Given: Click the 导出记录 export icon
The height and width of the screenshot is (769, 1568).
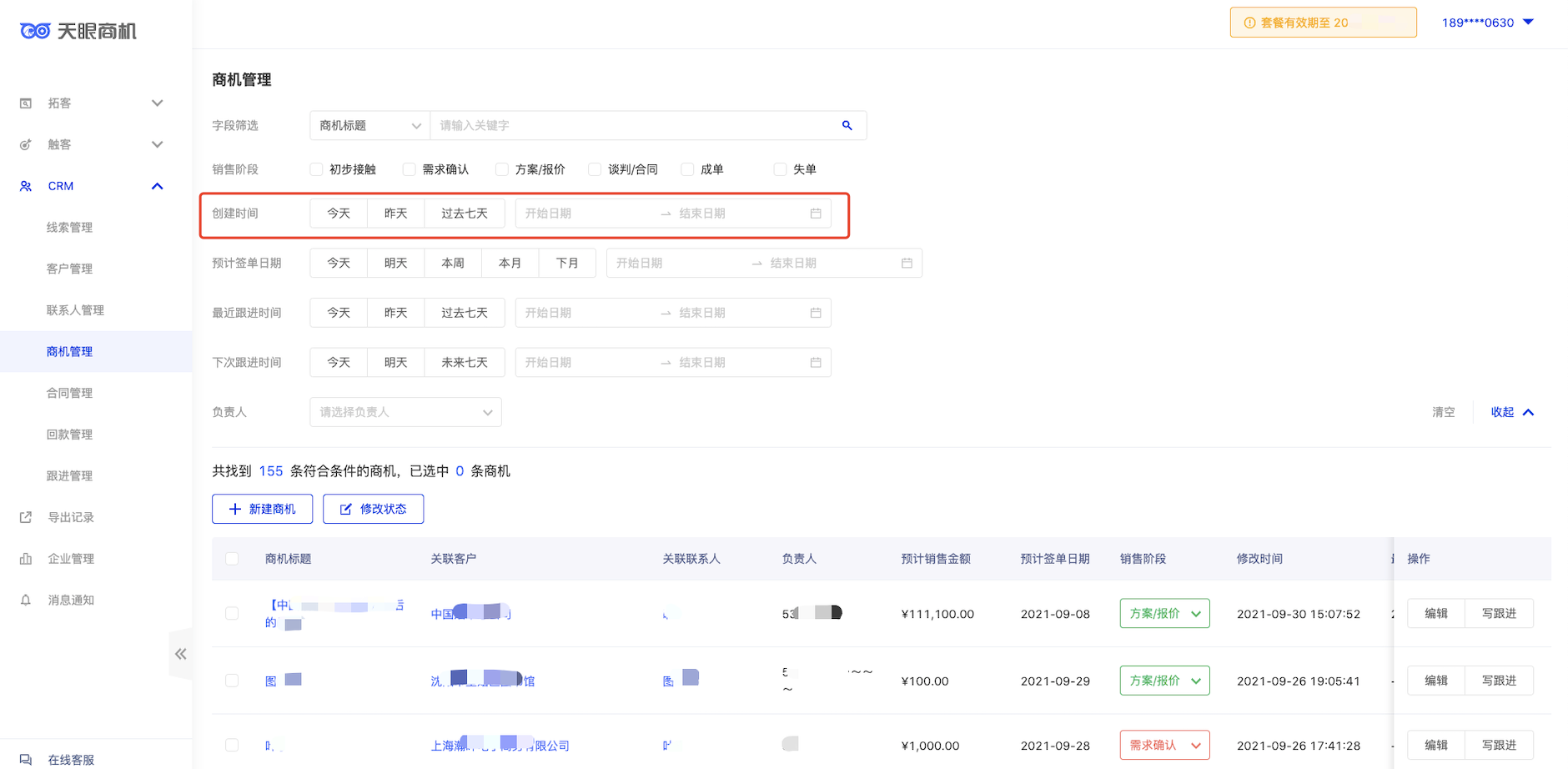Looking at the screenshot, I should click(x=26, y=517).
